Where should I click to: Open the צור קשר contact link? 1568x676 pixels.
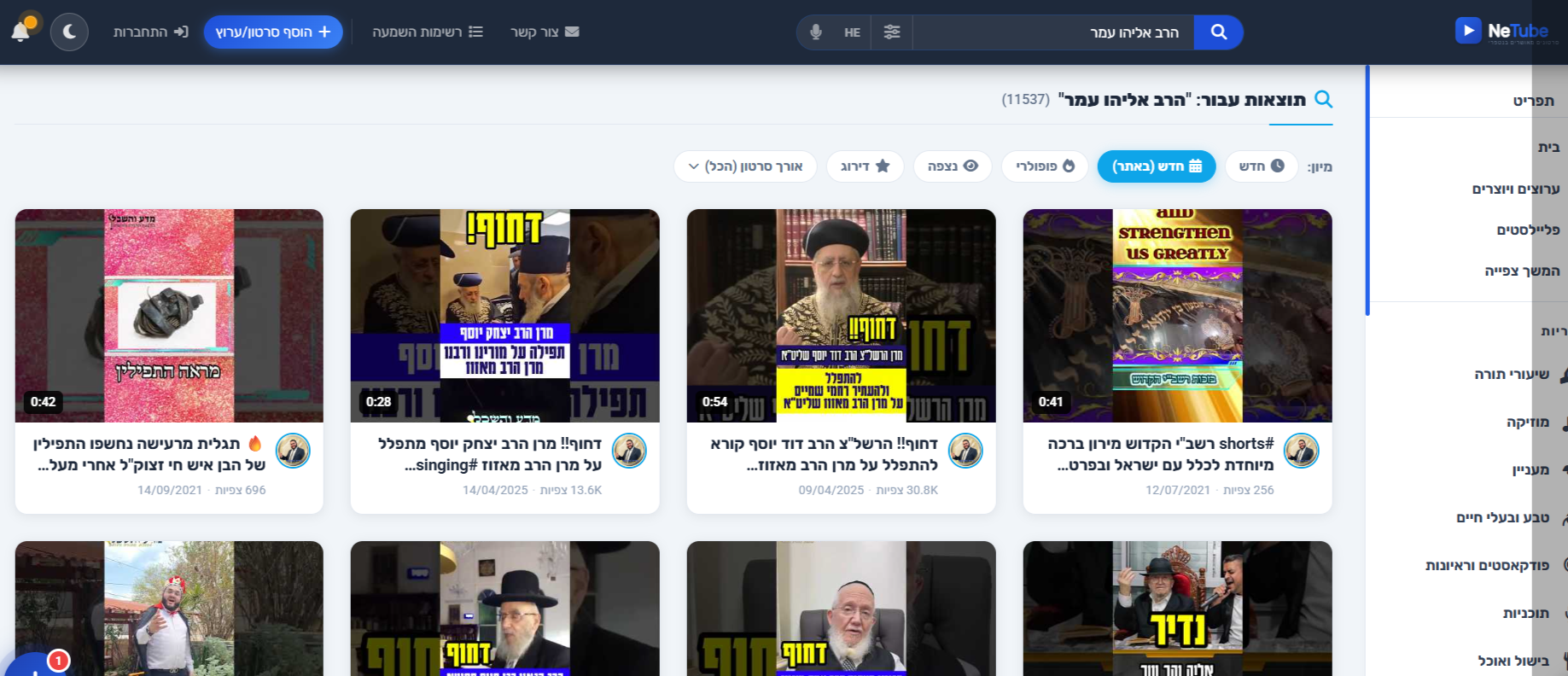tap(545, 32)
